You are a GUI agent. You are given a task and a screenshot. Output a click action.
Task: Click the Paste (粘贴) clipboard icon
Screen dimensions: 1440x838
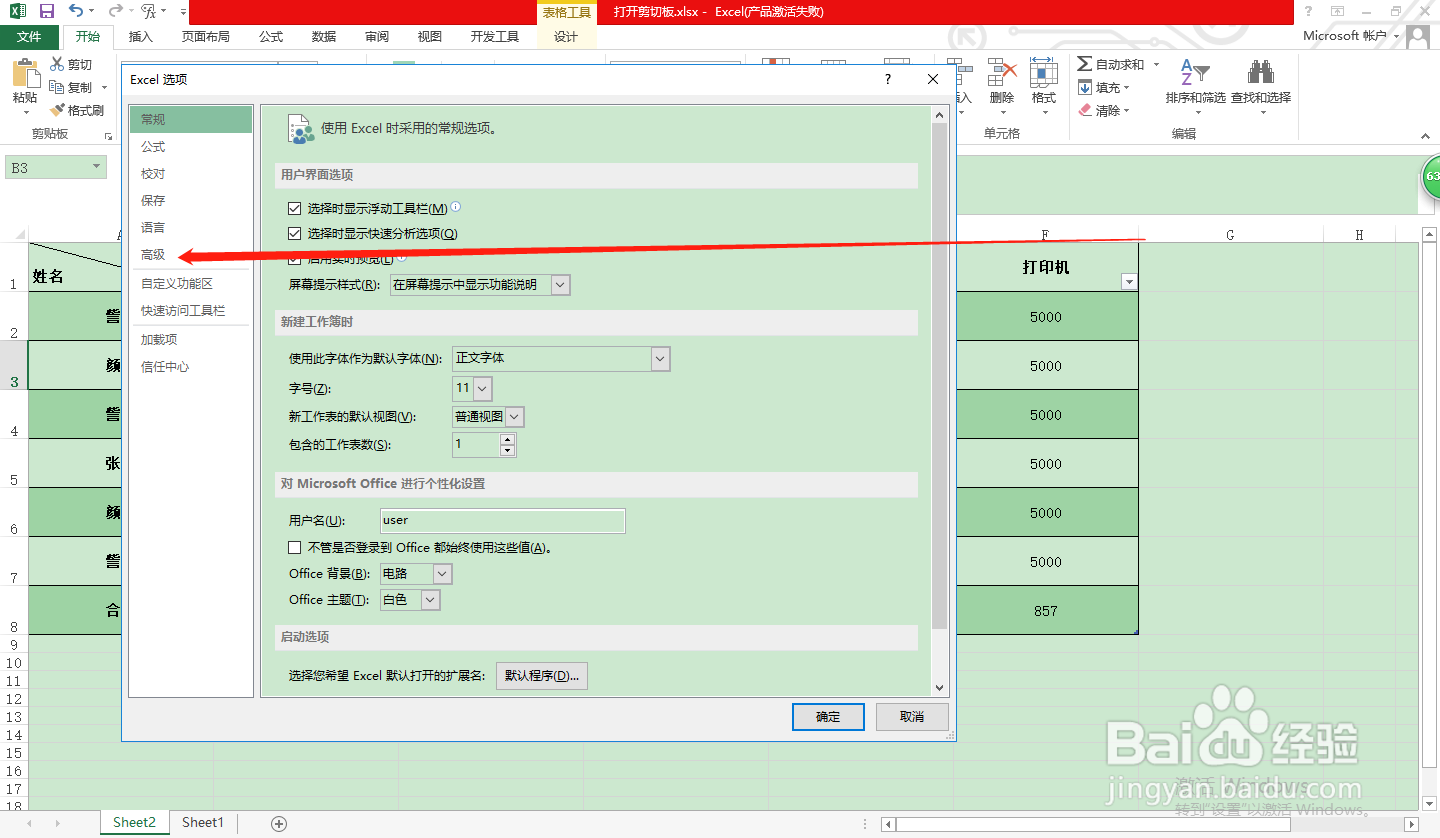[x=25, y=73]
